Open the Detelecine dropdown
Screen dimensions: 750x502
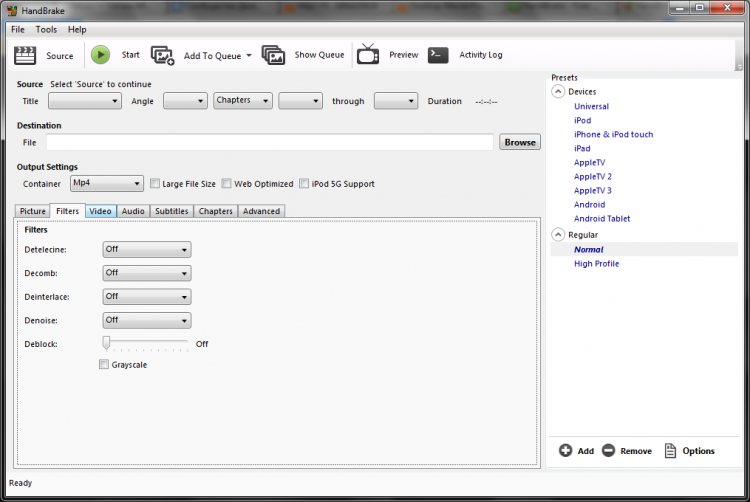(147, 250)
